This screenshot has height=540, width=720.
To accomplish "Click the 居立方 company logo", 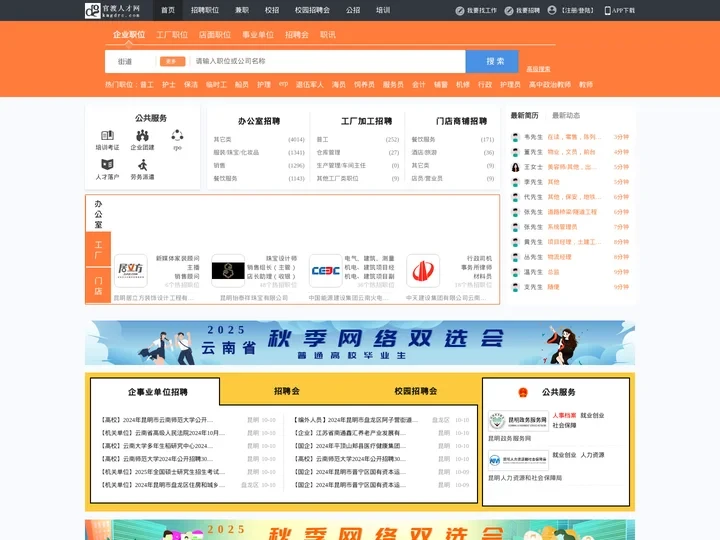I will pos(131,270).
